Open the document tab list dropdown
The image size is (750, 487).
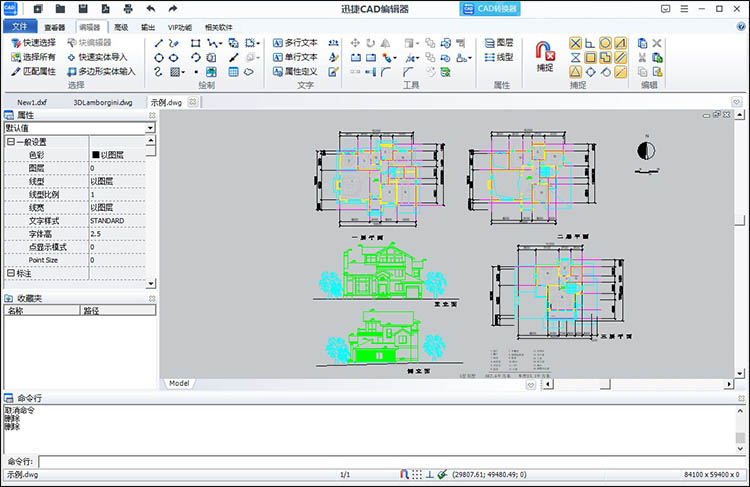[736, 102]
